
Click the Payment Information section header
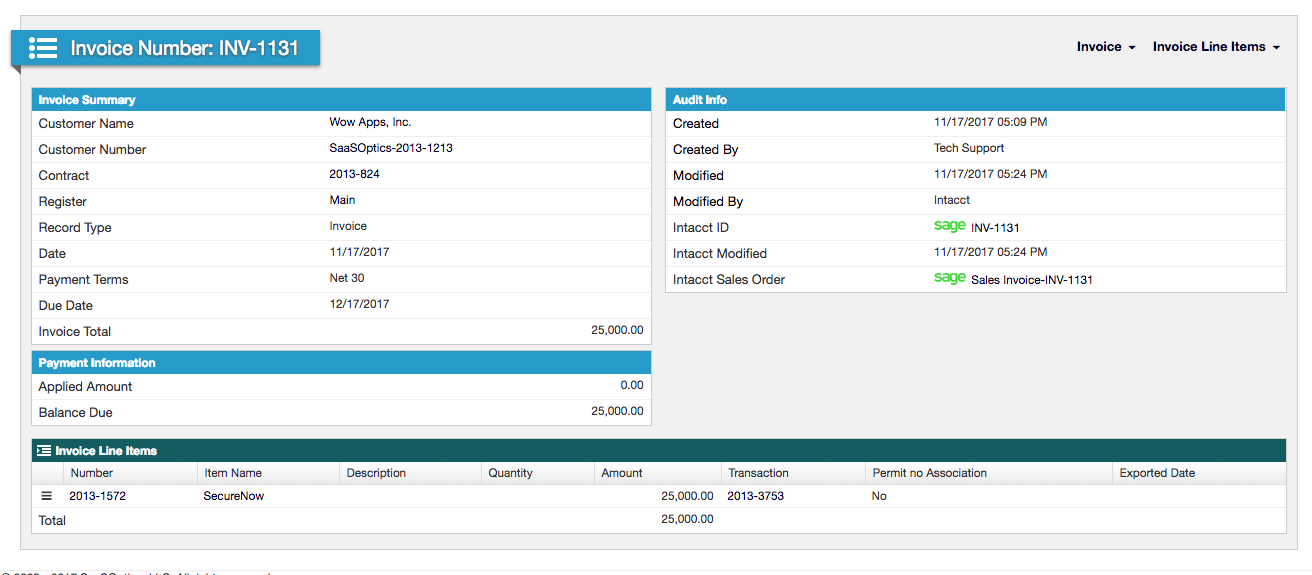[x=342, y=362]
